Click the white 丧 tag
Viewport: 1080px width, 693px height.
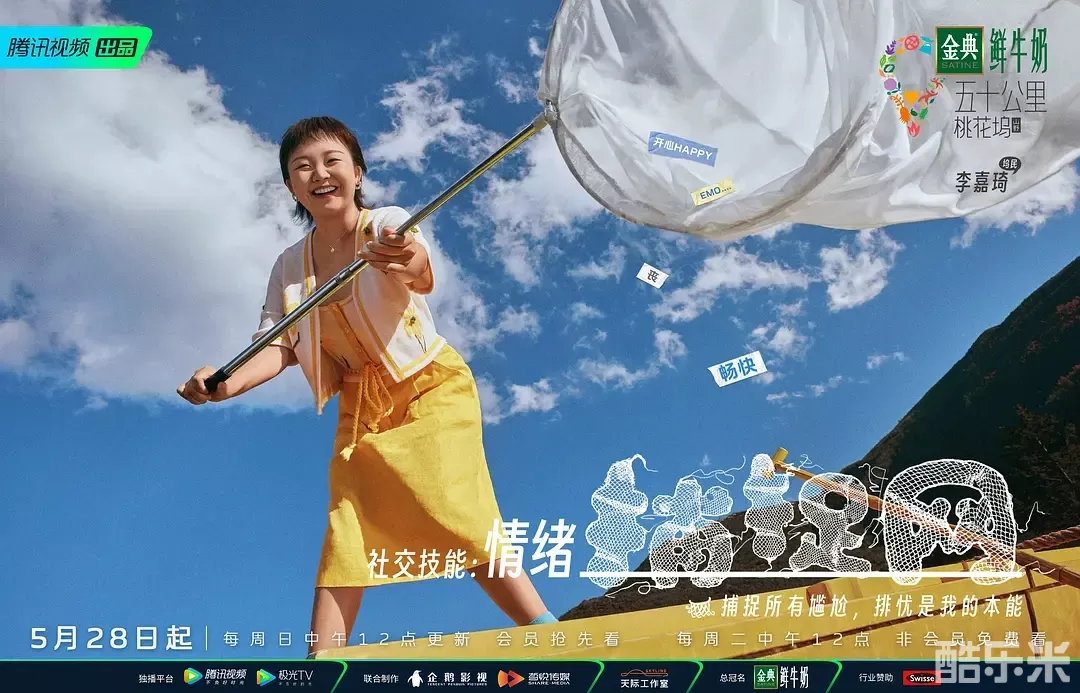pos(652,276)
